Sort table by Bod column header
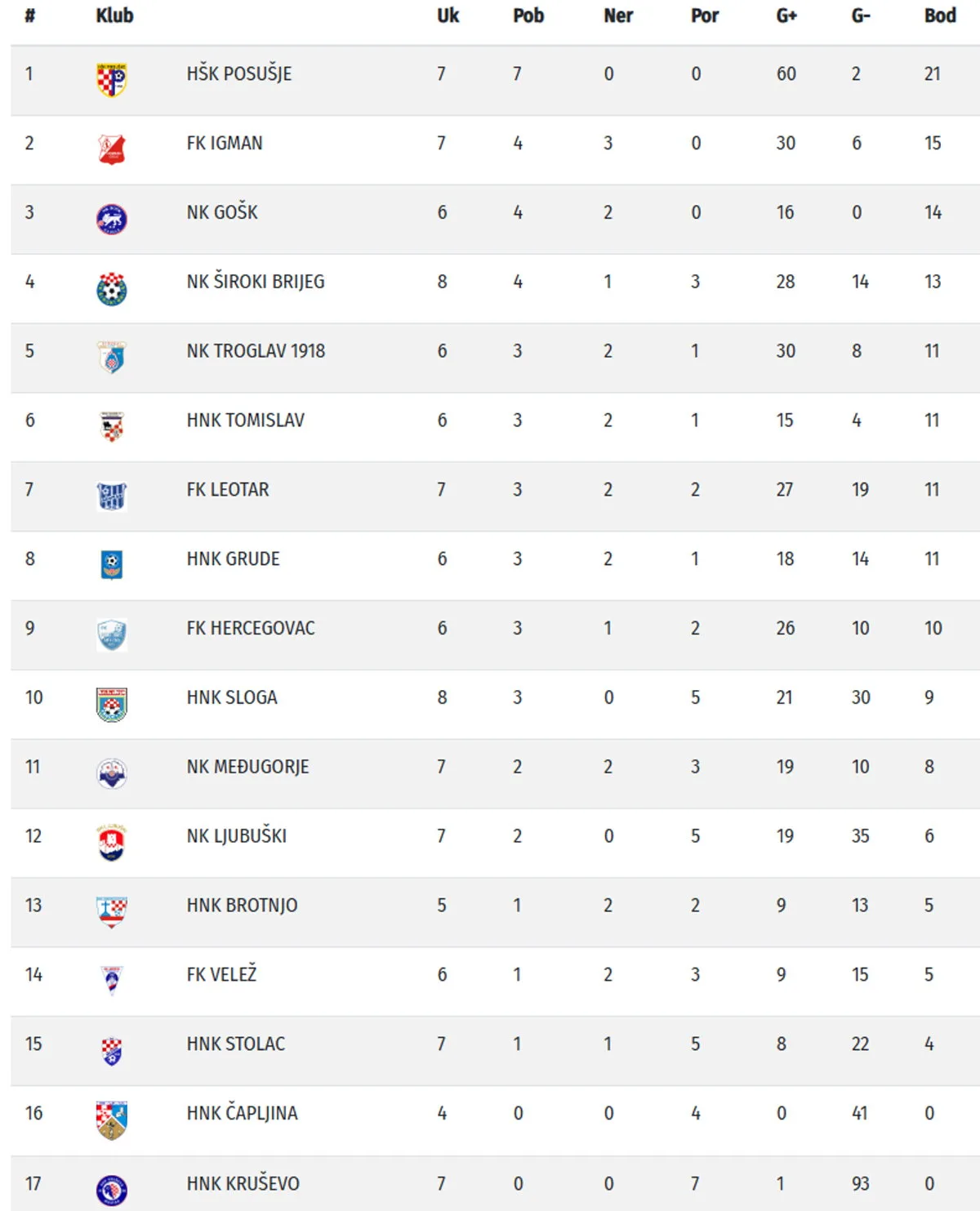The image size is (980, 1211). 939,16
